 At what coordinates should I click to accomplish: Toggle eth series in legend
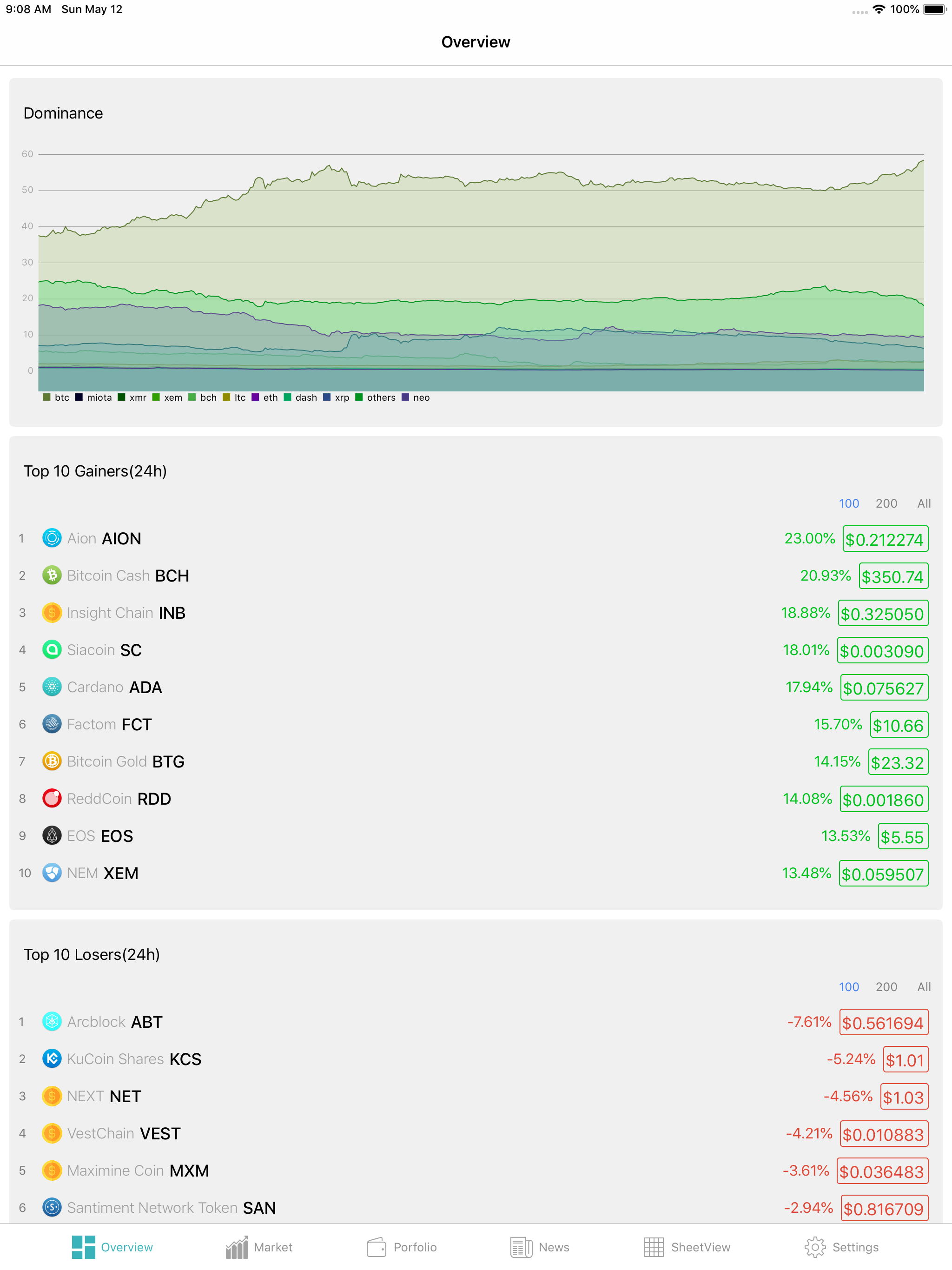pyautogui.click(x=264, y=397)
